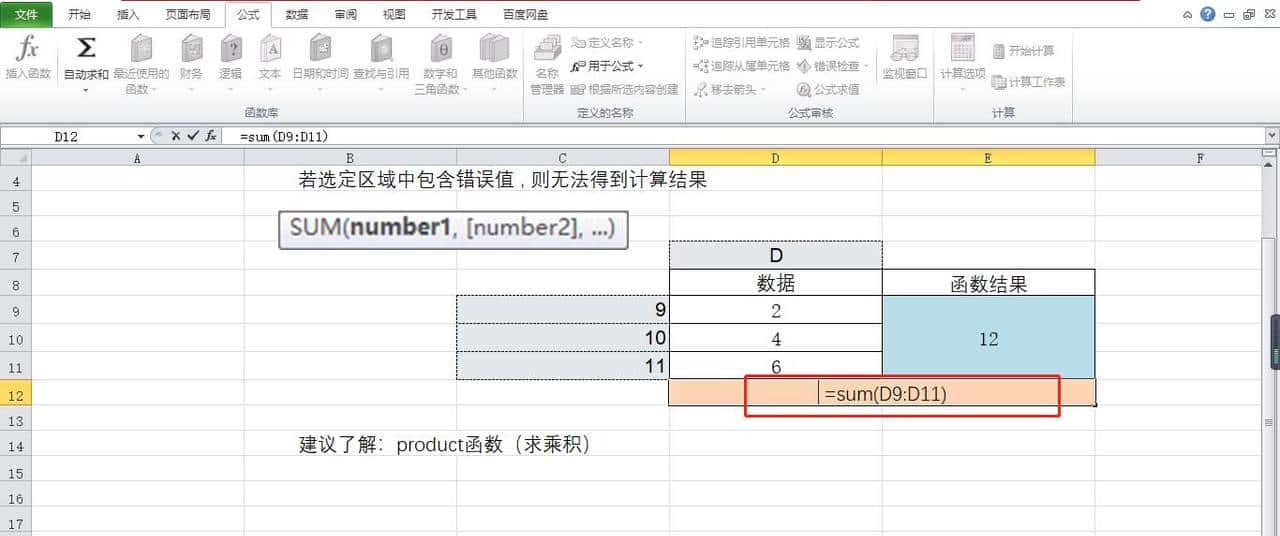Click the 自动求和 sigma icon
1280x536 pixels.
coord(86,48)
